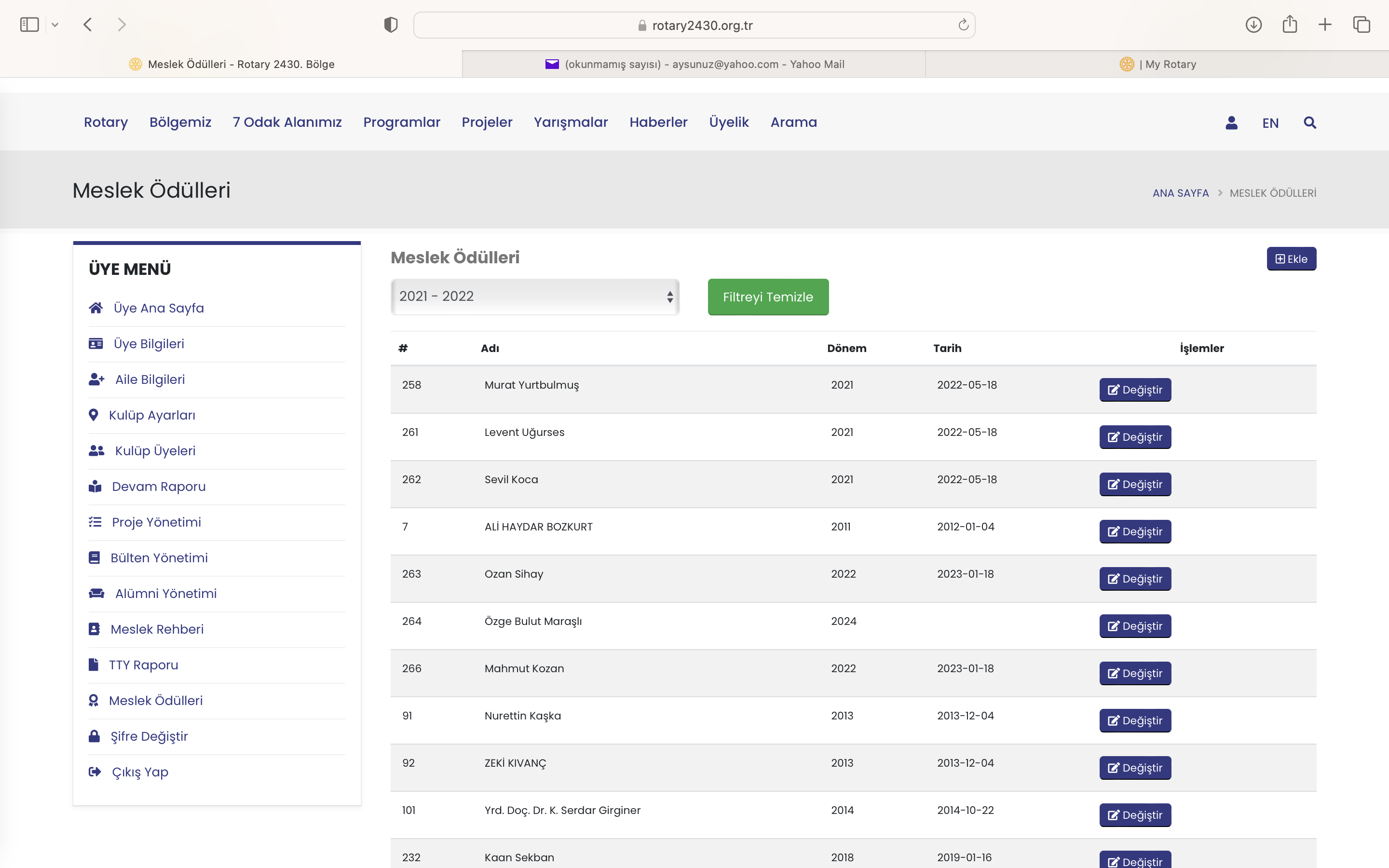Click Değiştir for Sevil Koca
Image resolution: width=1389 pixels, height=868 pixels.
[1135, 485]
